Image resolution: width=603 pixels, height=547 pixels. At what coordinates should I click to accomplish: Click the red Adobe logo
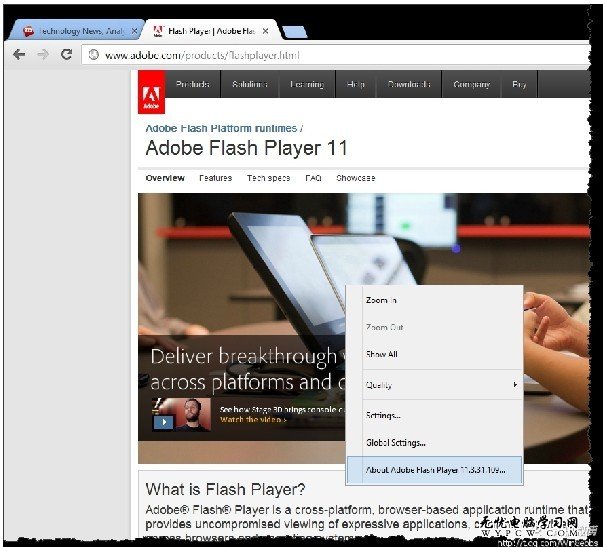click(152, 92)
